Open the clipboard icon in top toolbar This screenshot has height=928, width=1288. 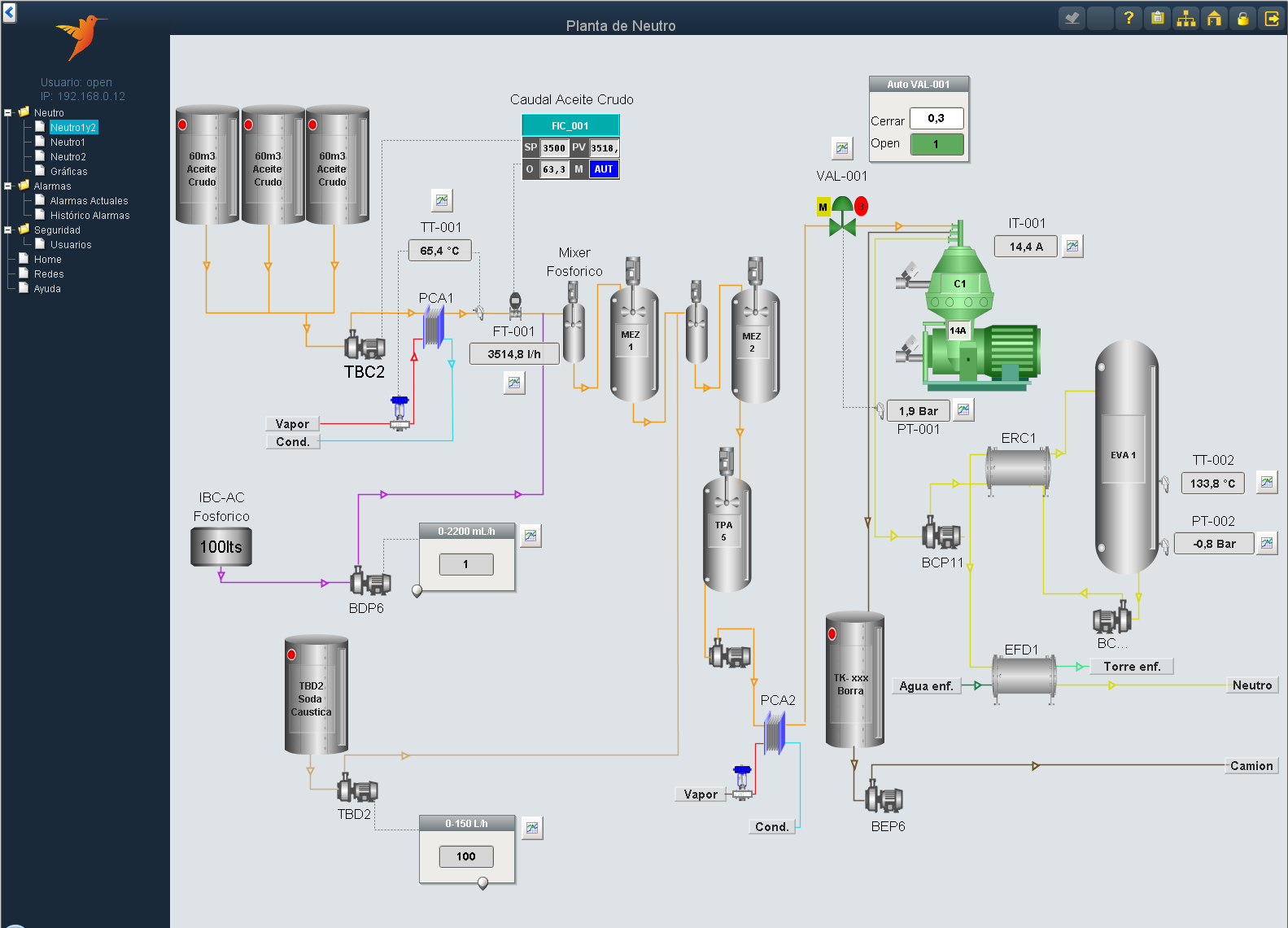(x=1157, y=18)
